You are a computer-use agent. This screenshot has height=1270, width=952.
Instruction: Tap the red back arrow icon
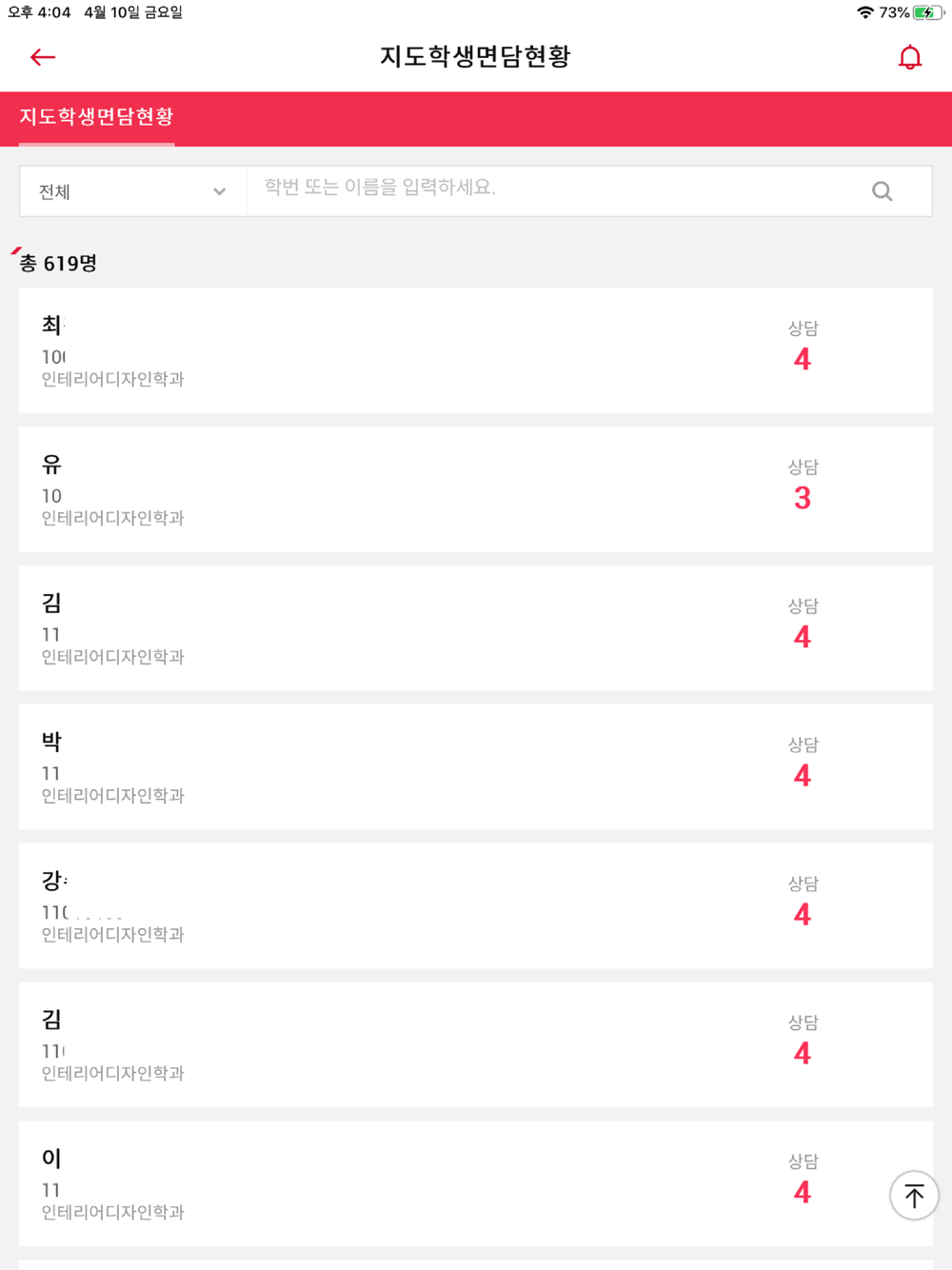pos(43,57)
